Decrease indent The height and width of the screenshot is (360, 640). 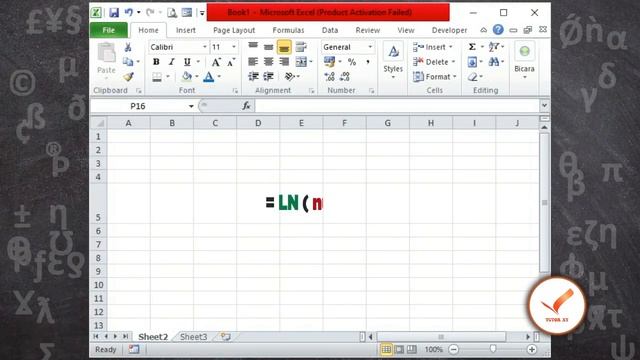click(x=253, y=76)
